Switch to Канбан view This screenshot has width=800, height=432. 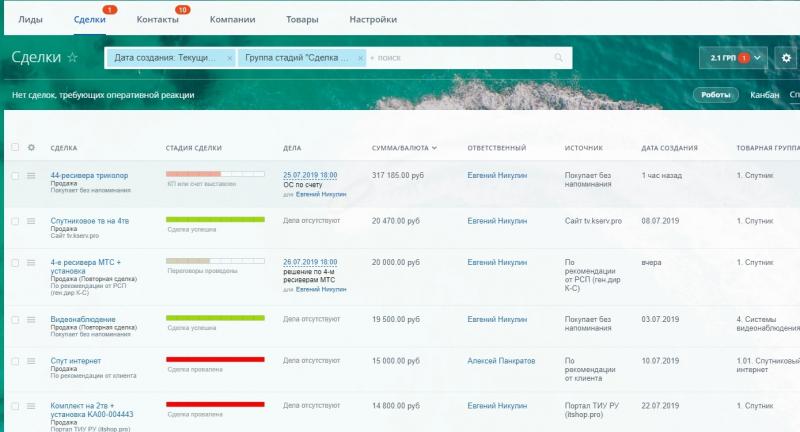pyautogui.click(x=764, y=95)
